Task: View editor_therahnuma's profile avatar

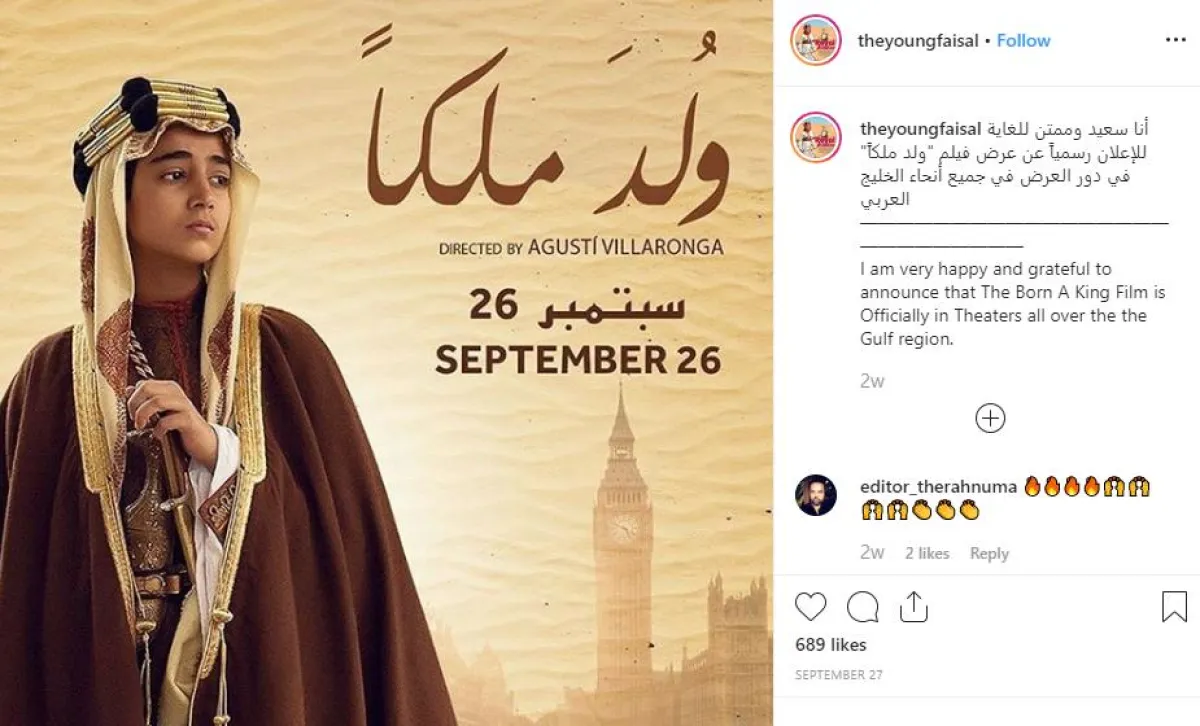Action: tap(816, 495)
